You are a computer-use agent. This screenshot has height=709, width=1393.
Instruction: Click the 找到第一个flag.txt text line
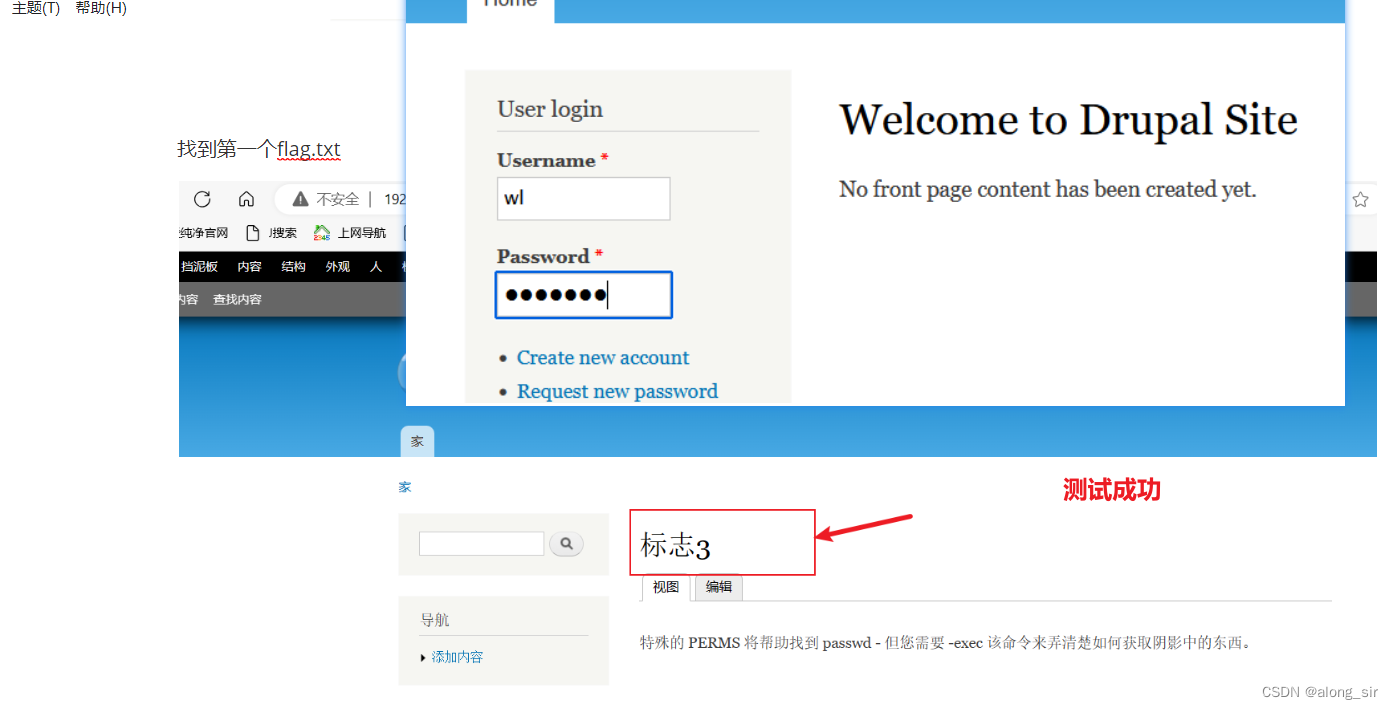click(x=259, y=150)
